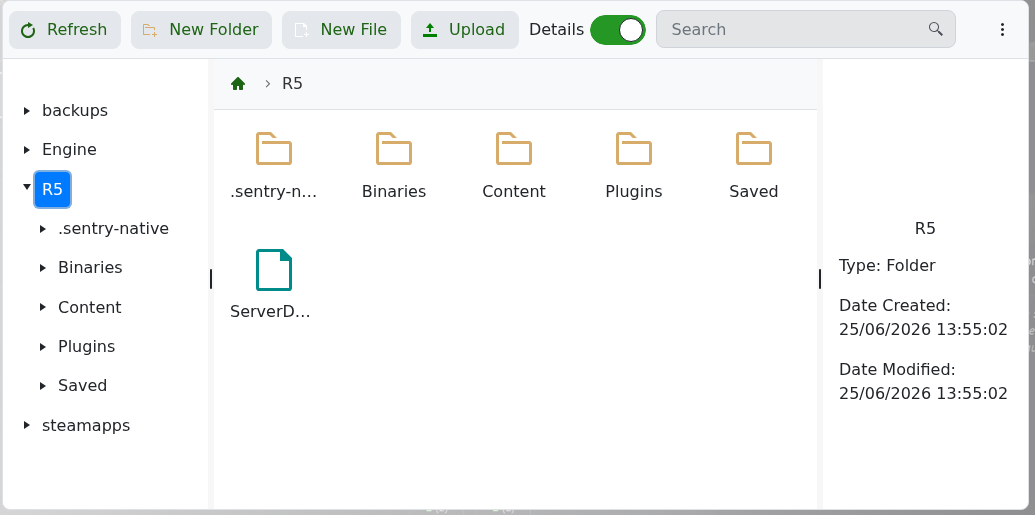The height and width of the screenshot is (515, 1035).
Task: Select Binaries in the folder tree
Action: point(90,267)
